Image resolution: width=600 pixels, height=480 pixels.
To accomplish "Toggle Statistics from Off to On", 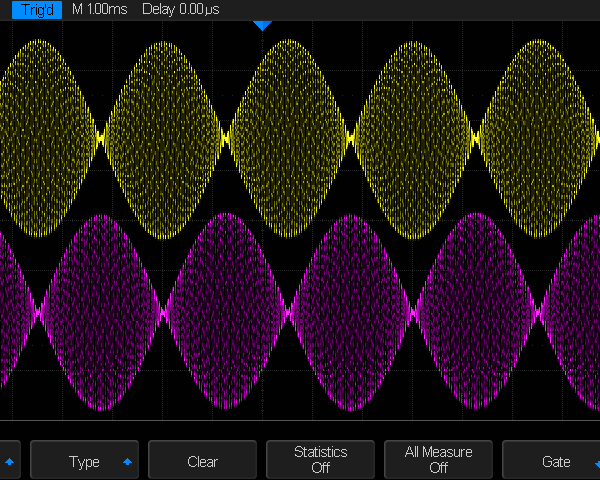I will coord(320,460).
